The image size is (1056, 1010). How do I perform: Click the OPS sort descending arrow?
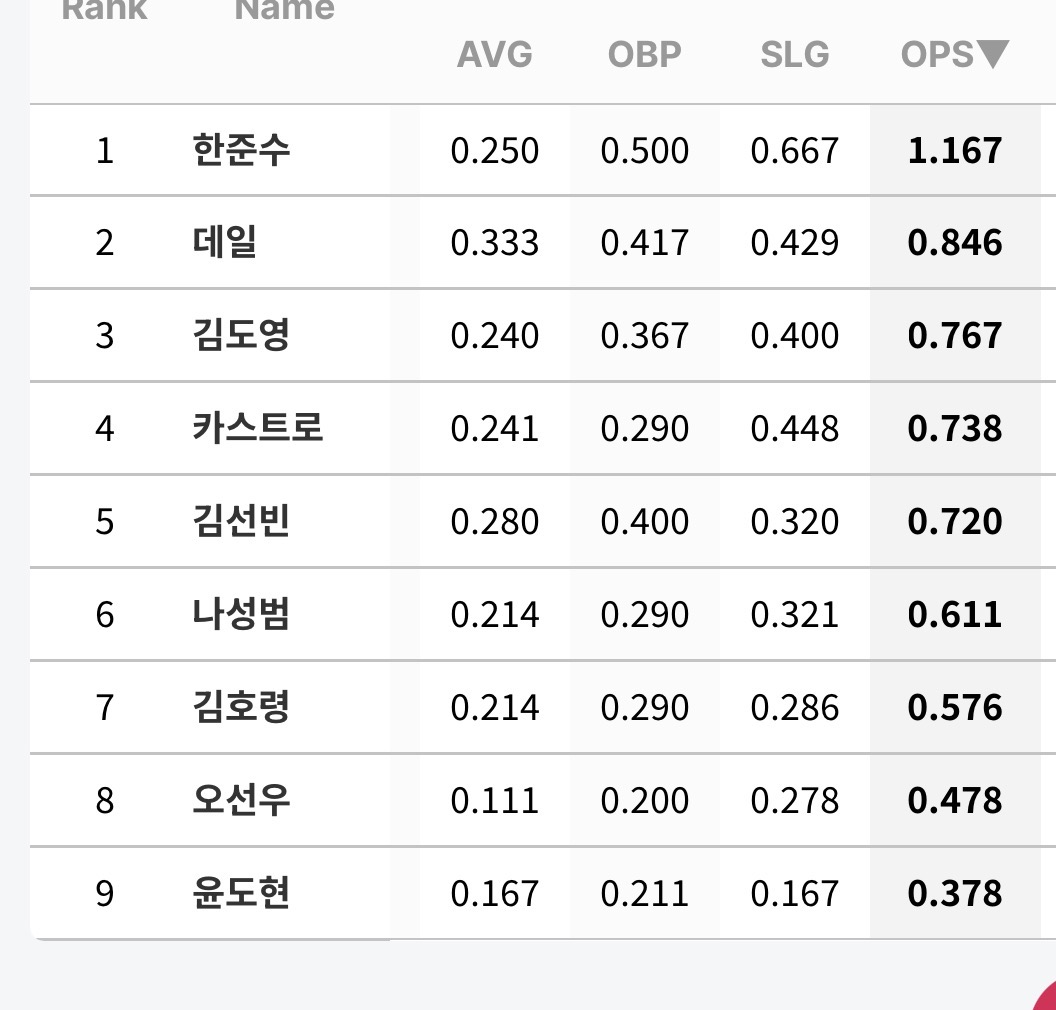[993, 55]
